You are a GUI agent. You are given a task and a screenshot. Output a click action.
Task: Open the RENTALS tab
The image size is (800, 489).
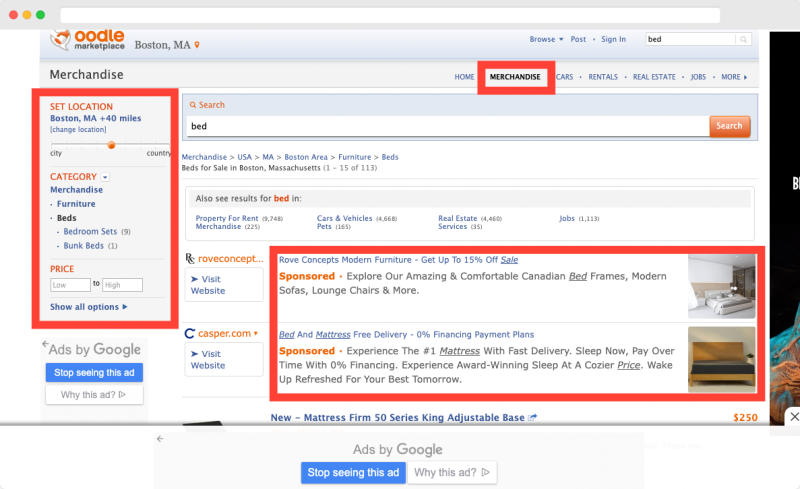coord(603,77)
